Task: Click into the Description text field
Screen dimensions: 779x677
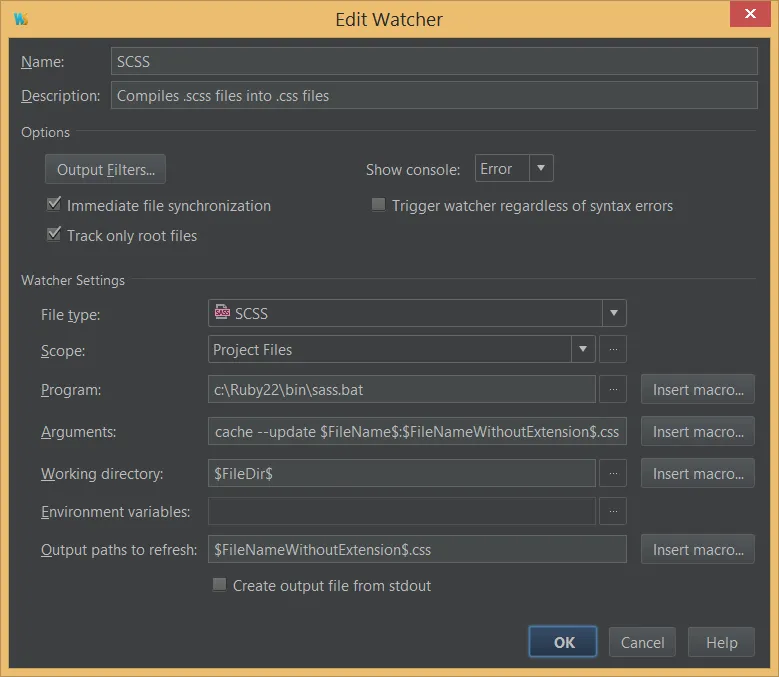Action: pos(434,95)
